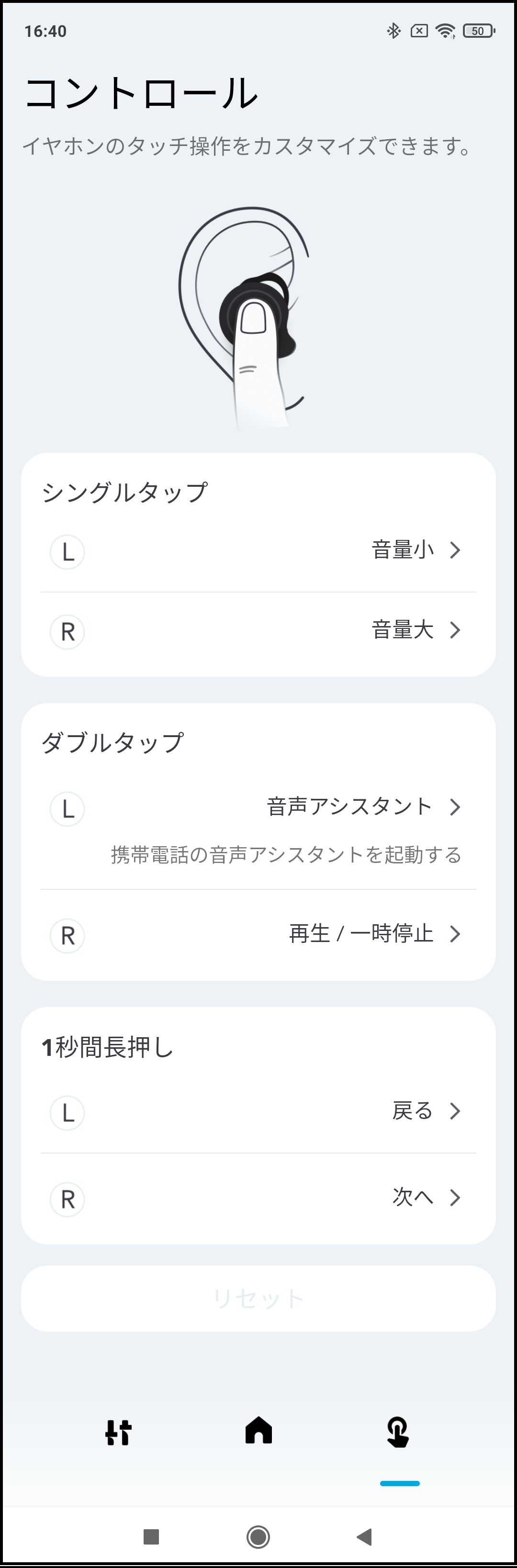Tap the R icon under ダブルタップ
Image resolution: width=517 pixels, height=1568 pixels.
tap(67, 936)
